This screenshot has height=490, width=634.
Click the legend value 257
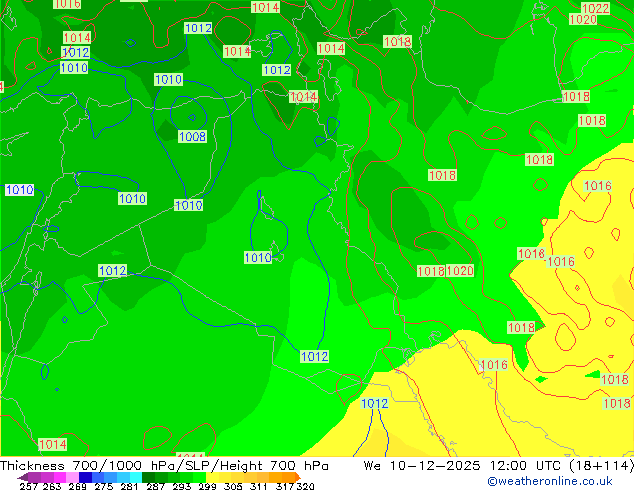(29, 486)
